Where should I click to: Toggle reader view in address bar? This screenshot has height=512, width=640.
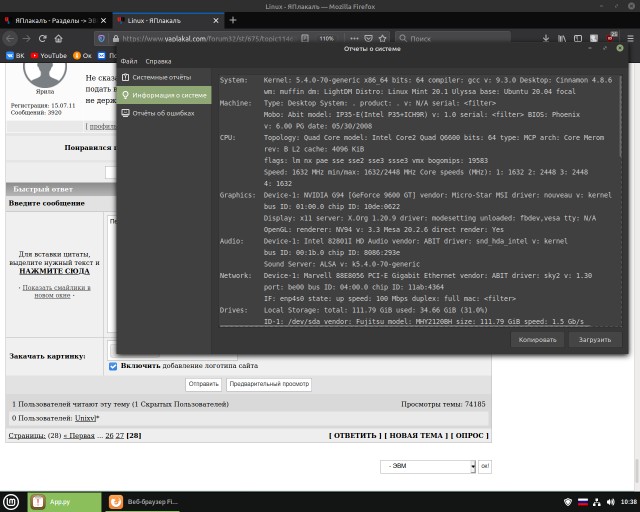click(305, 38)
